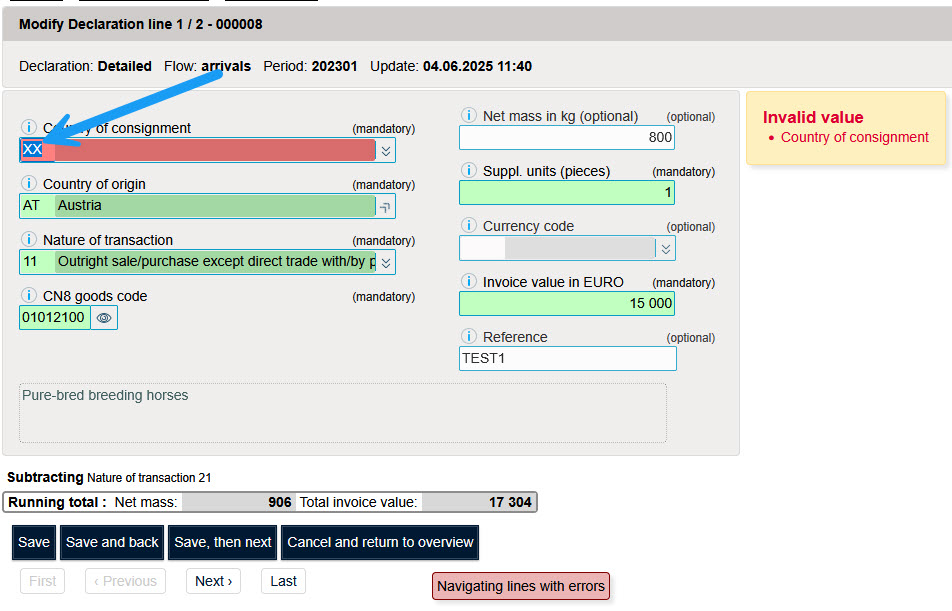Click info icon beside Country of consignment

coord(28,128)
